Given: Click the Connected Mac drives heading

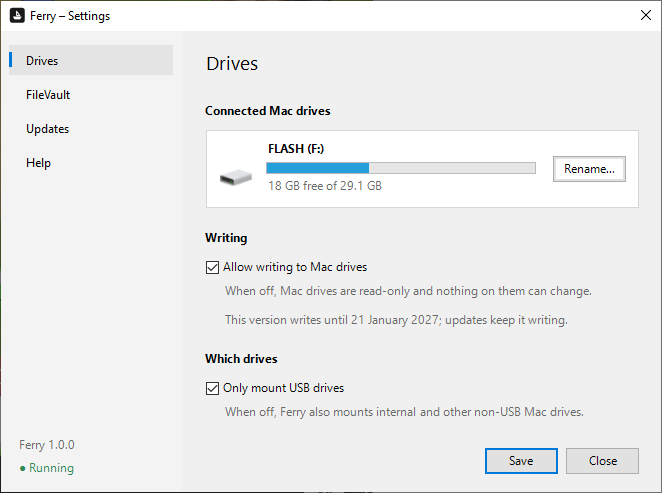Looking at the screenshot, I should click(x=268, y=111).
